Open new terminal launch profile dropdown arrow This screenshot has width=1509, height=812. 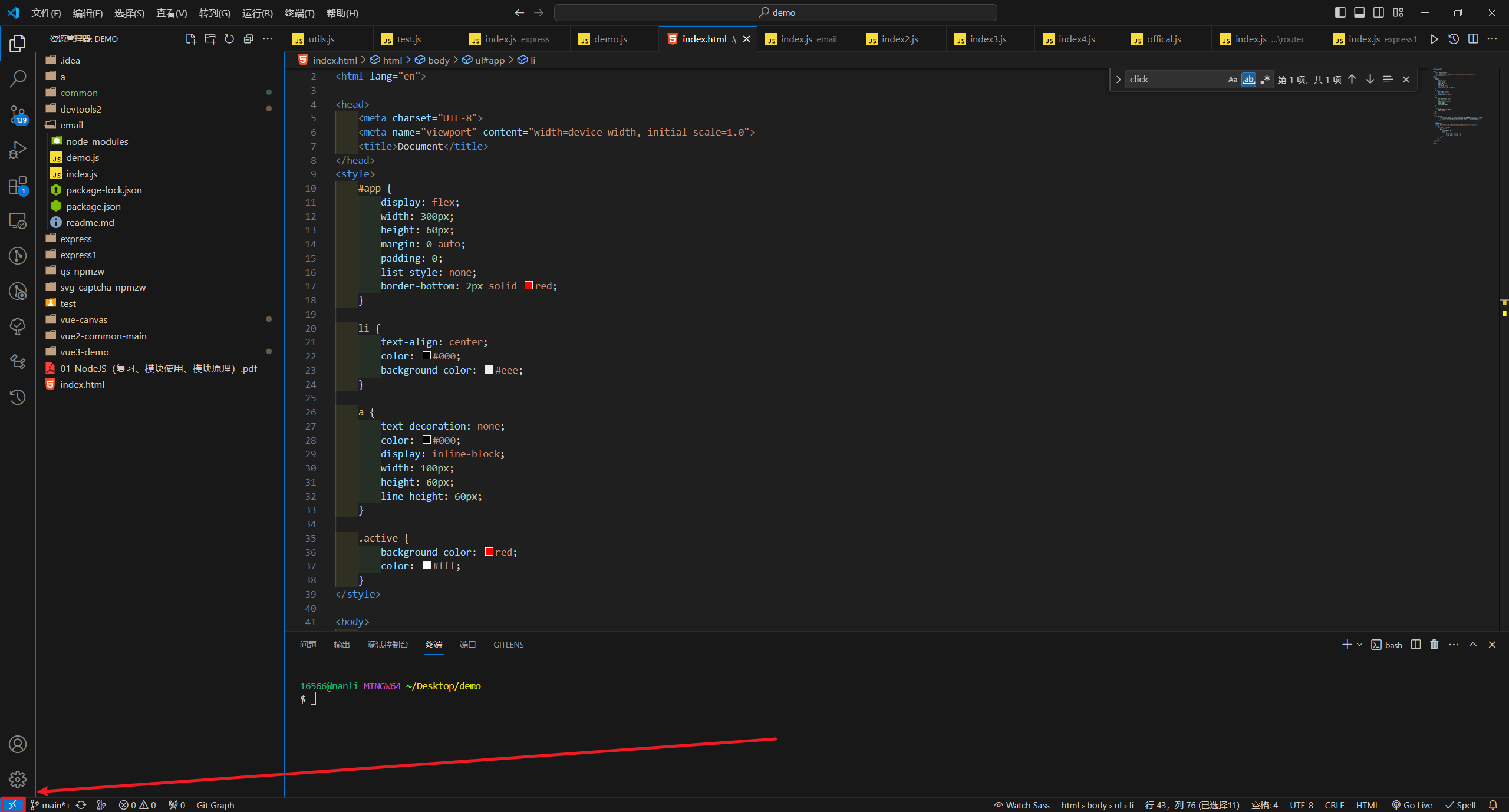point(1359,645)
